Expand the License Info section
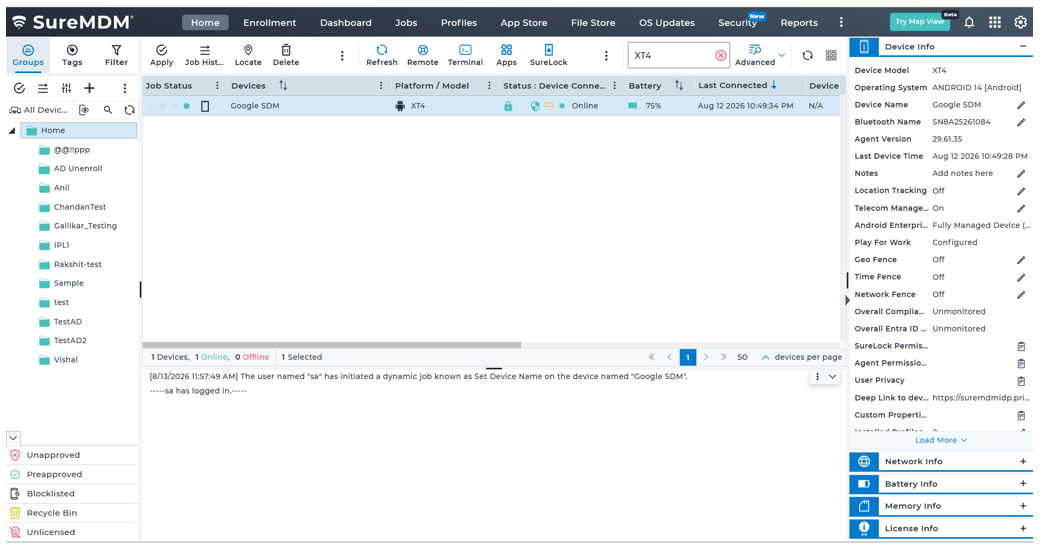 tap(1023, 528)
